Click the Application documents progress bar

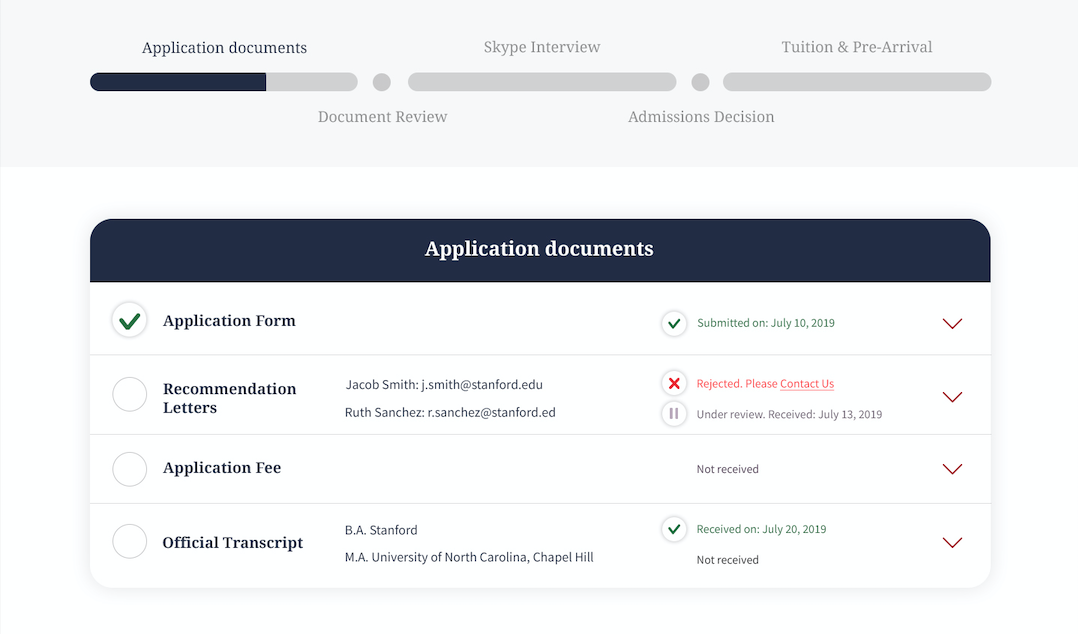(x=224, y=82)
